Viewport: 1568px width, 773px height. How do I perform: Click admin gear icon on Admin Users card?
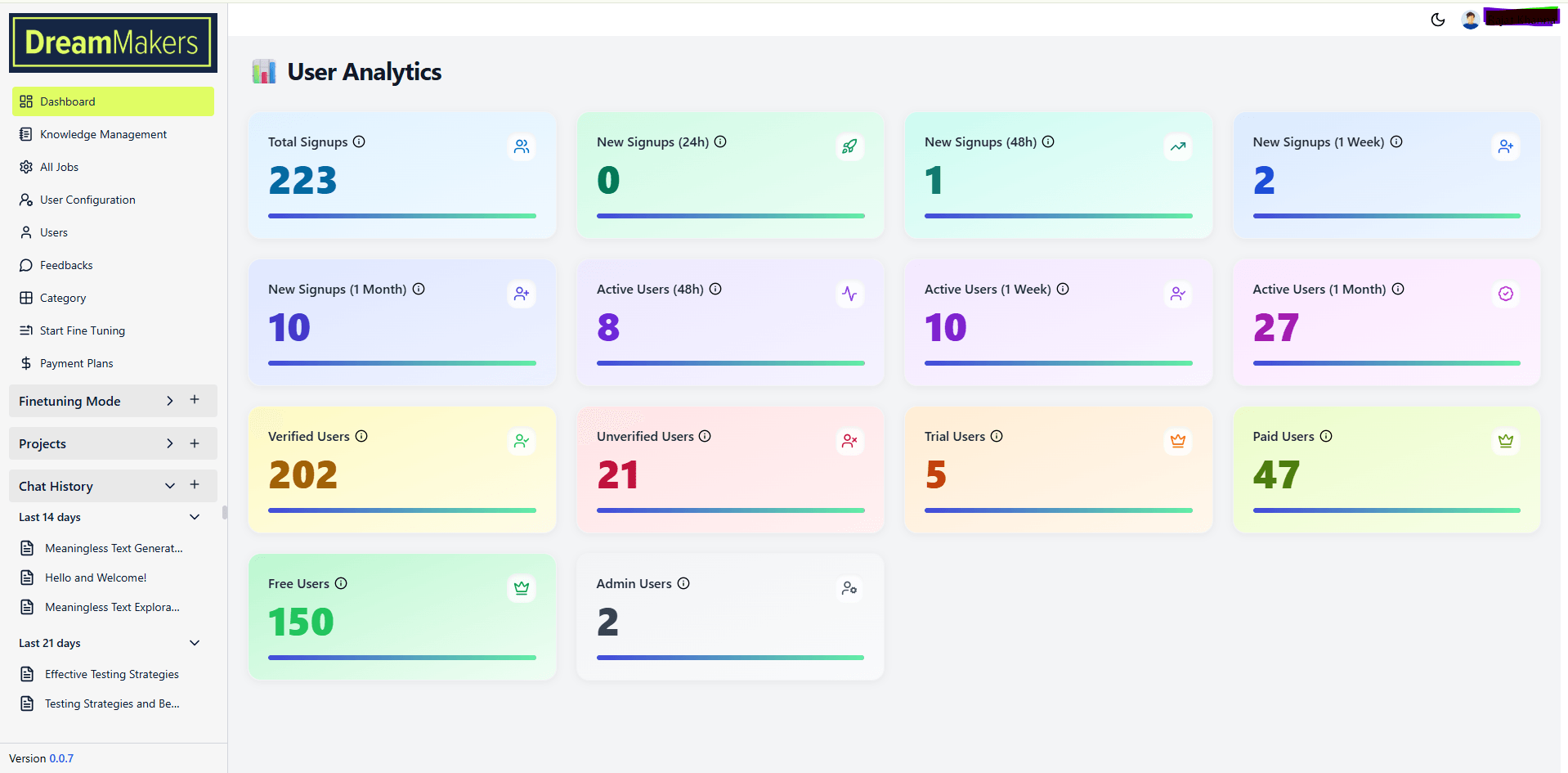click(849, 588)
